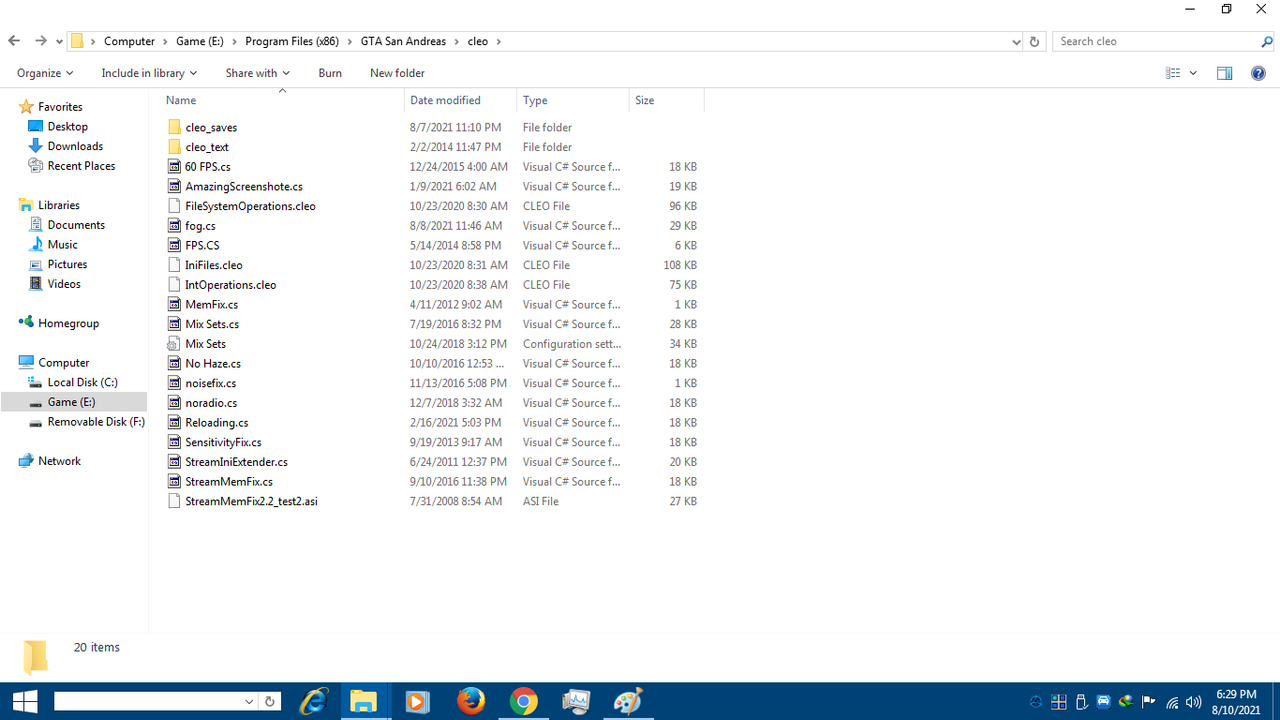
Task: Toggle the preview pane
Action: (1224, 73)
